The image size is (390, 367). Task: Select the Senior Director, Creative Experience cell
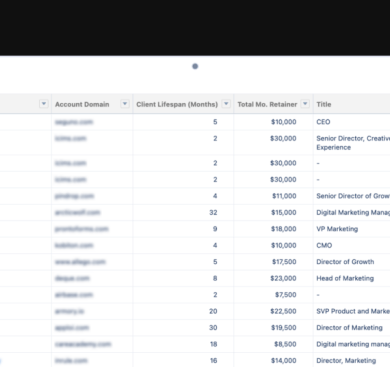(x=353, y=143)
